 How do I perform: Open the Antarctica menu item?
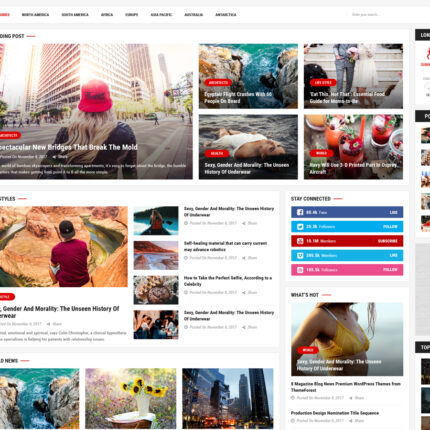tap(226, 15)
